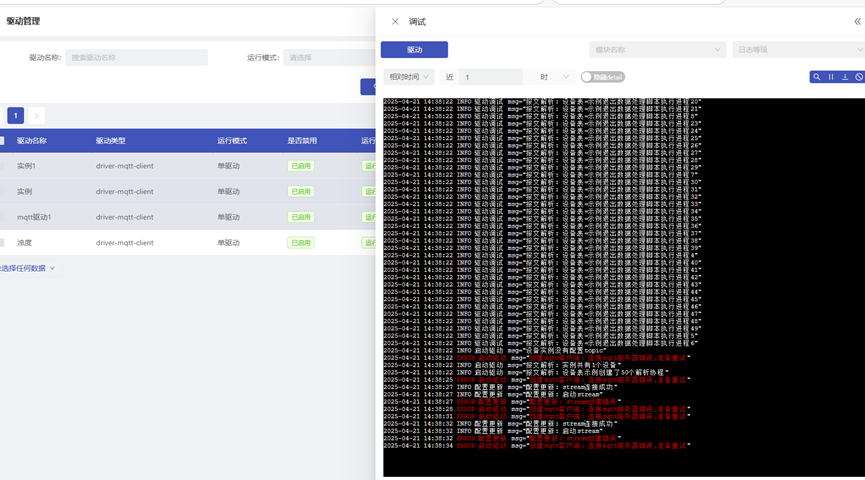This screenshot has width=865, height=480.
Task: Select page 1 in pagination
Action: tap(16, 116)
